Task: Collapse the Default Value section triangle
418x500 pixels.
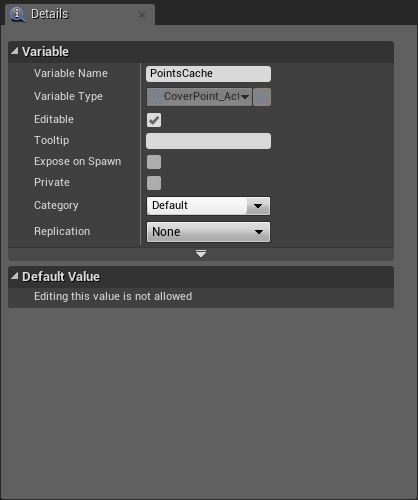Action: click(14, 276)
